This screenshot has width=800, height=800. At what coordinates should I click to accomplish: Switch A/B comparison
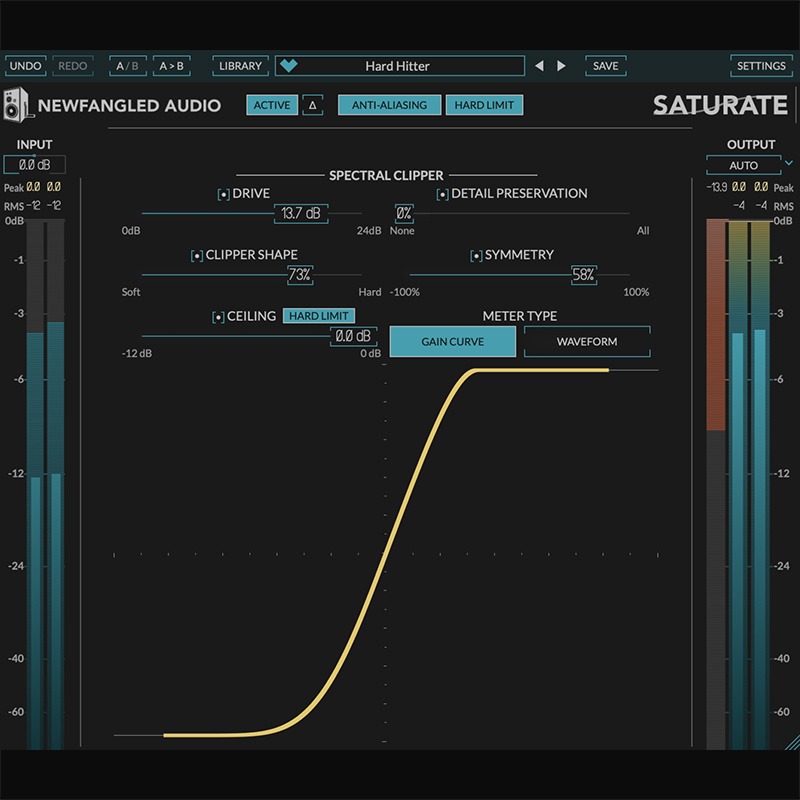(x=128, y=66)
